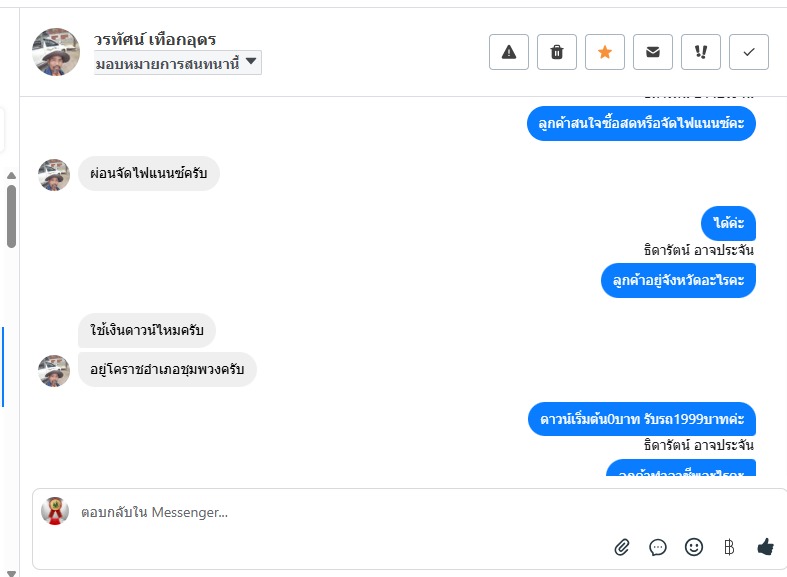The height and width of the screenshot is (577, 787).
Task: Click the customer's profile photo in header
Action: click(x=56, y=52)
